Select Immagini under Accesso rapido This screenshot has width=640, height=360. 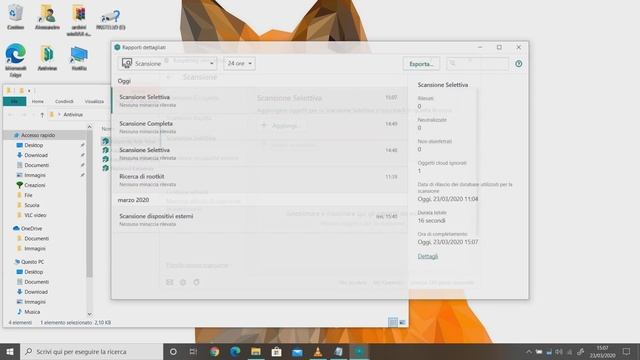[35, 175]
